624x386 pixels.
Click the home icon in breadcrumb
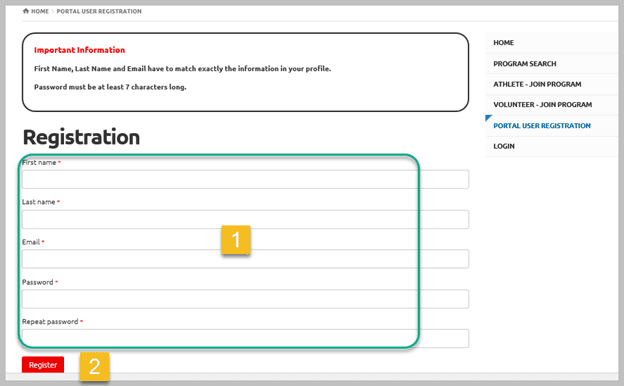coord(26,11)
